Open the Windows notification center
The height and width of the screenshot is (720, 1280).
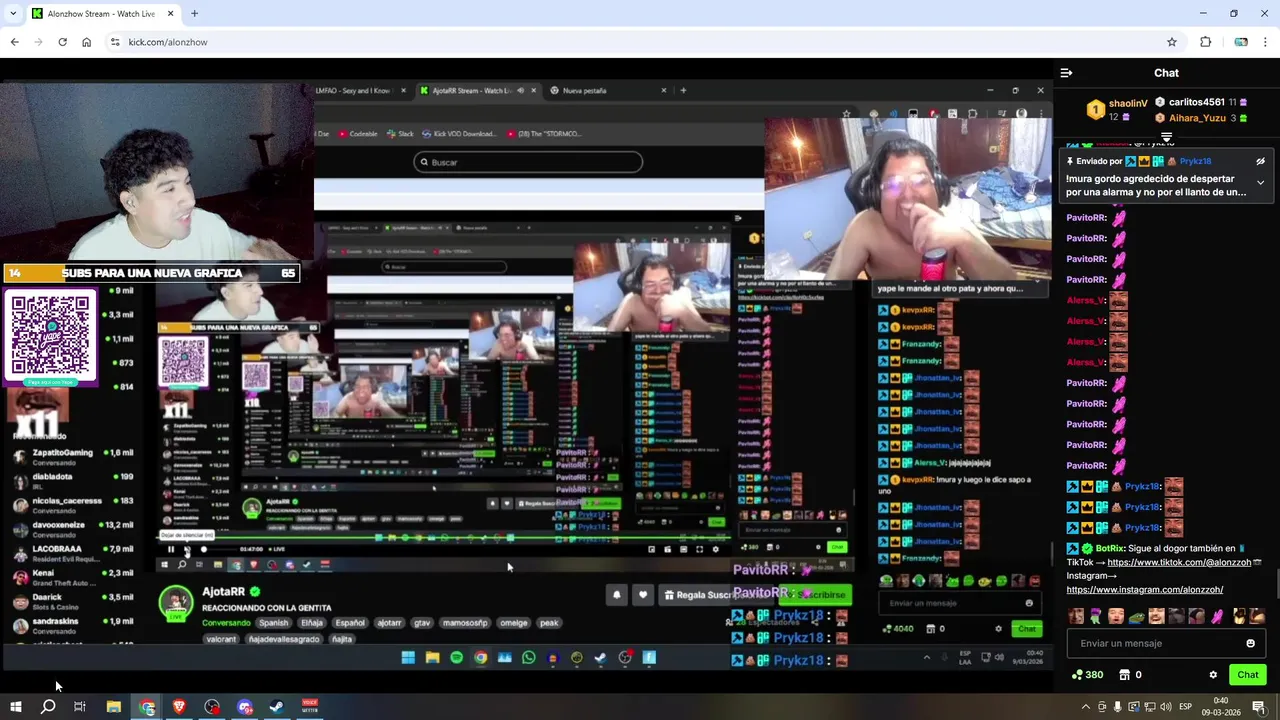point(1259,707)
